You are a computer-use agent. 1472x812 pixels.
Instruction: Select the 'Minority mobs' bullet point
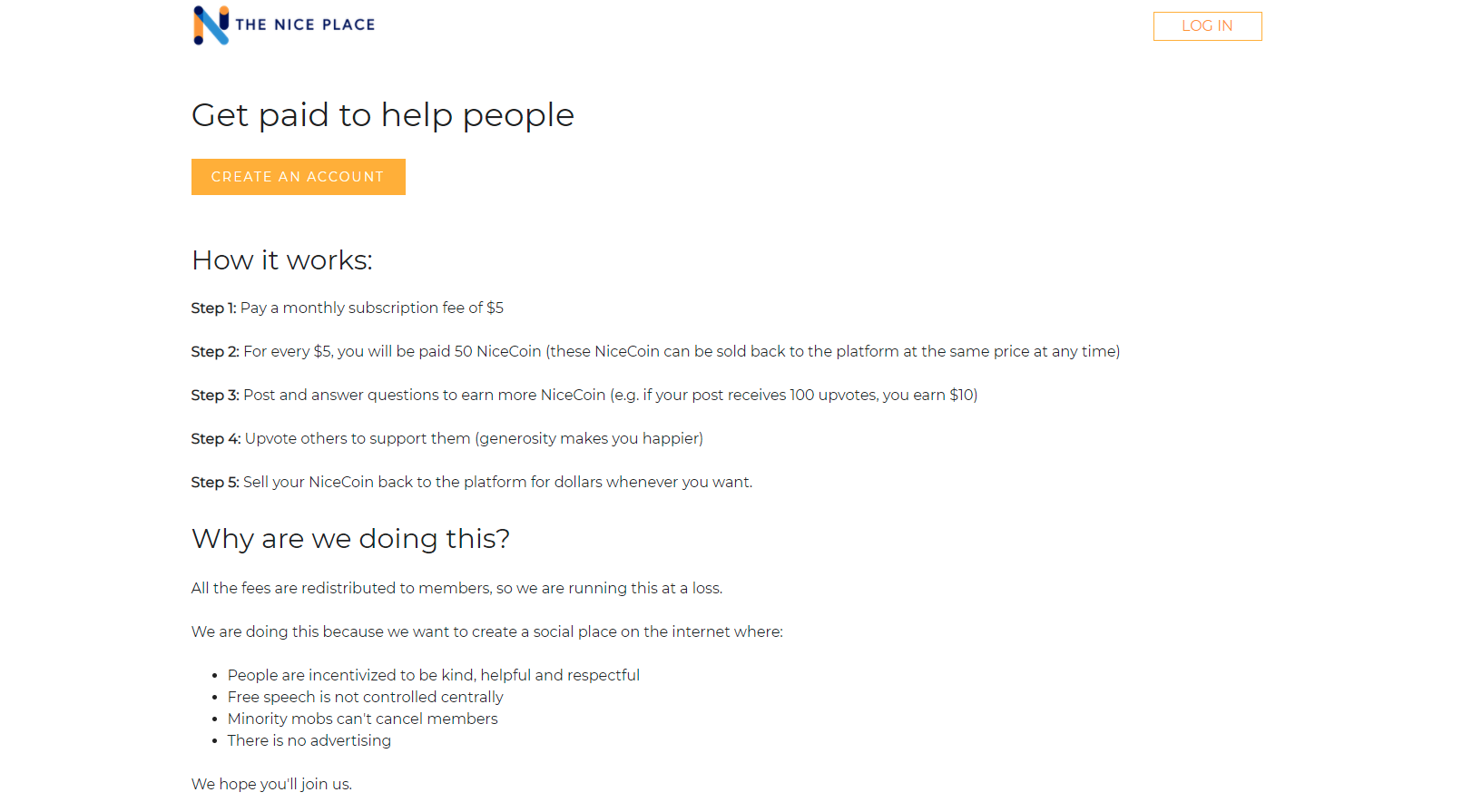362,719
